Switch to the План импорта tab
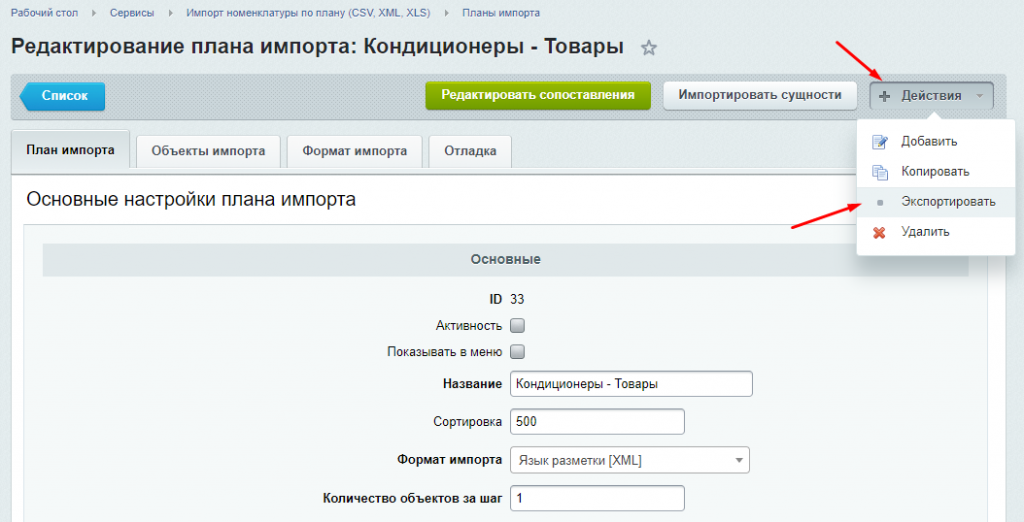Viewport: 1024px width, 522px height. (71, 150)
